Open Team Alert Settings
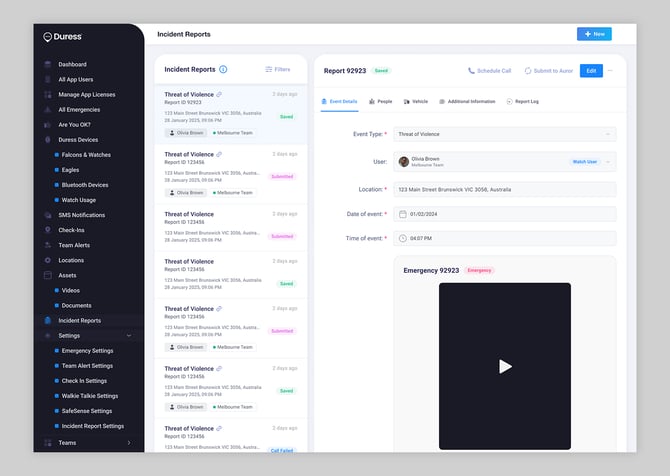Screen dimensions: 670x476 [x=87, y=366]
